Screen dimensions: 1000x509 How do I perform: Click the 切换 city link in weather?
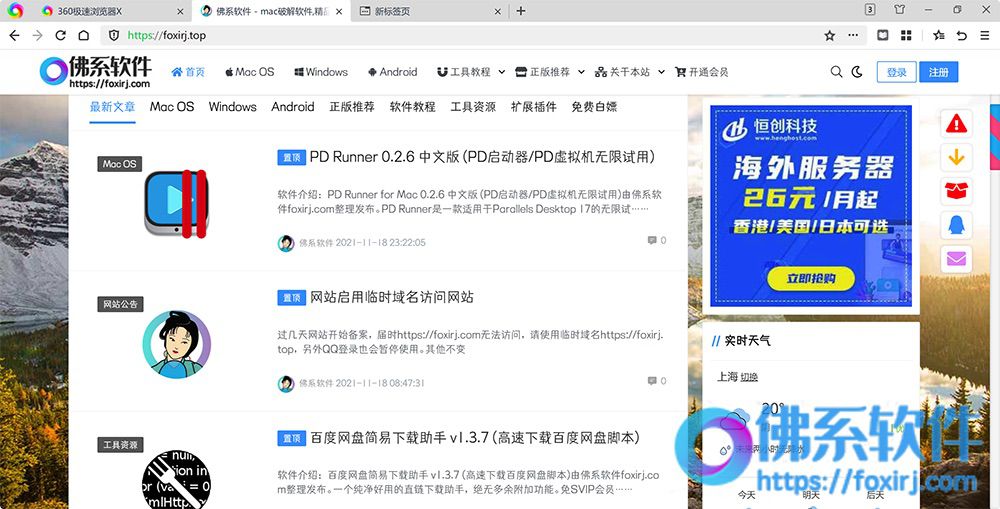(749, 377)
